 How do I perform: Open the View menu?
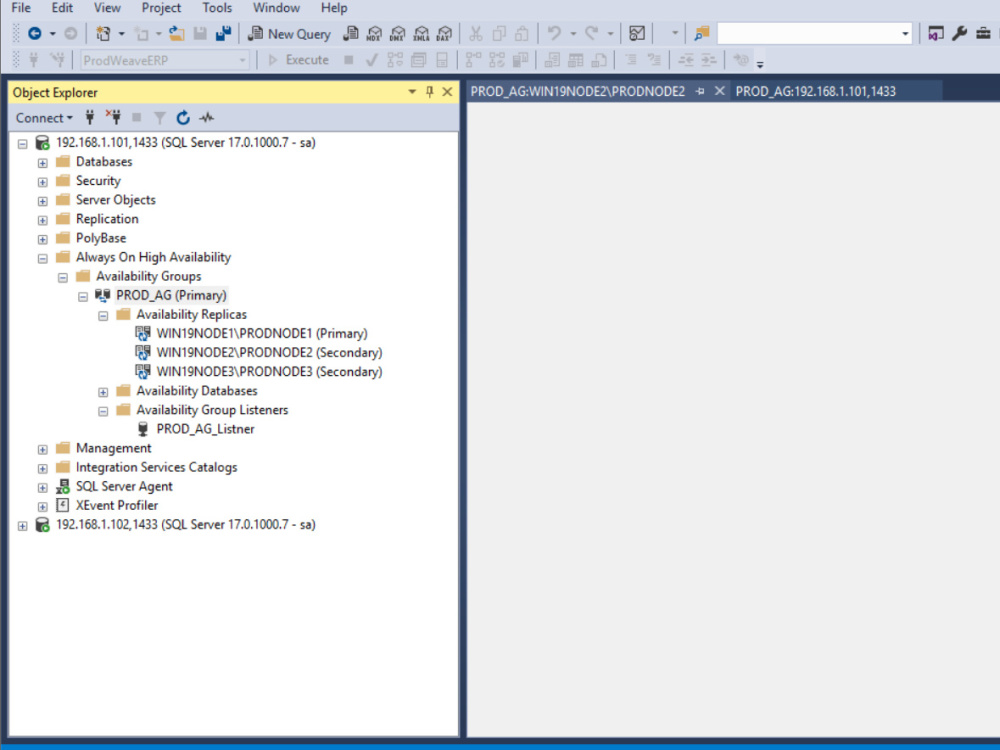coord(107,8)
